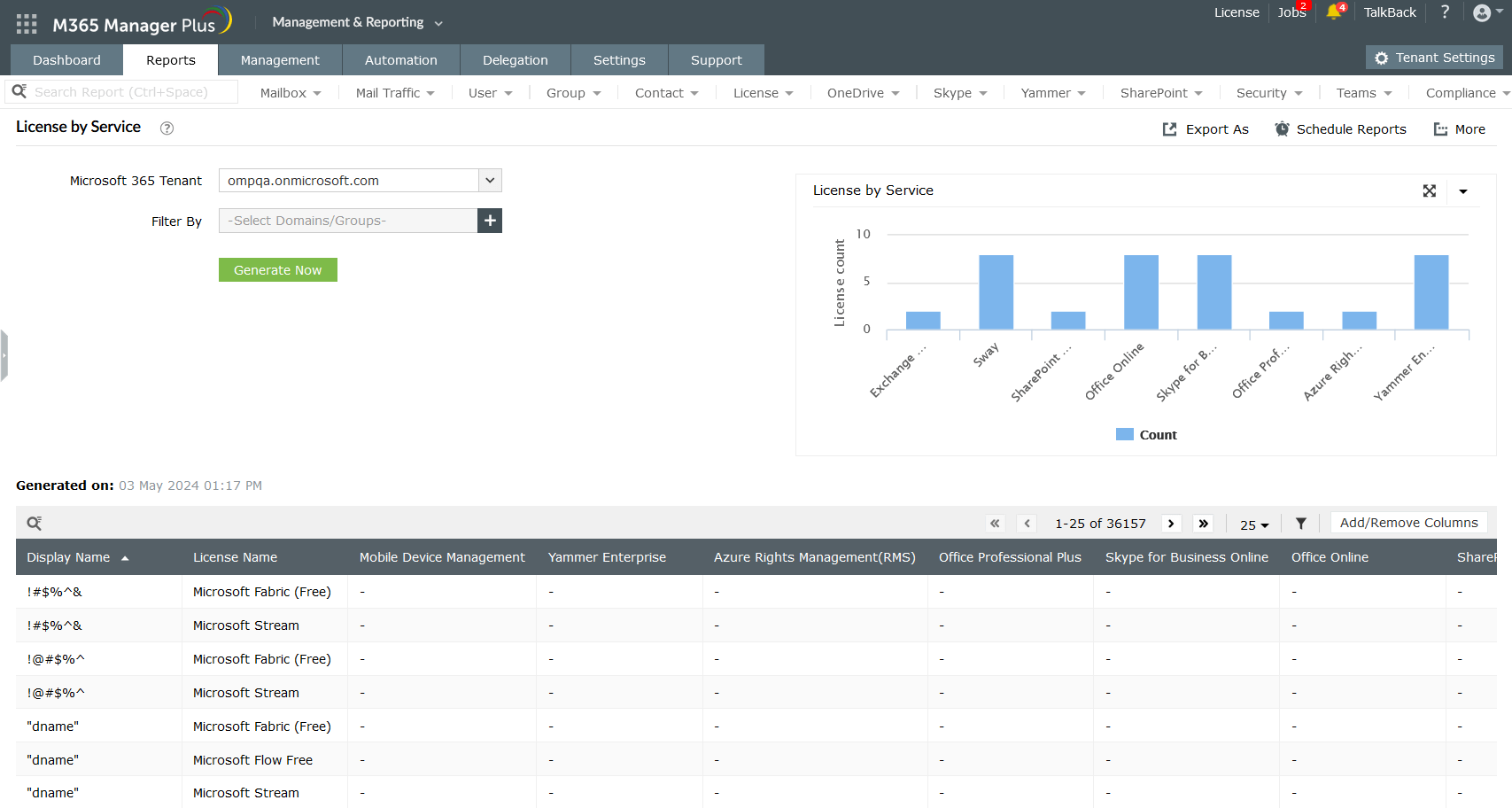Click Mobile Device Management column header

(442, 557)
